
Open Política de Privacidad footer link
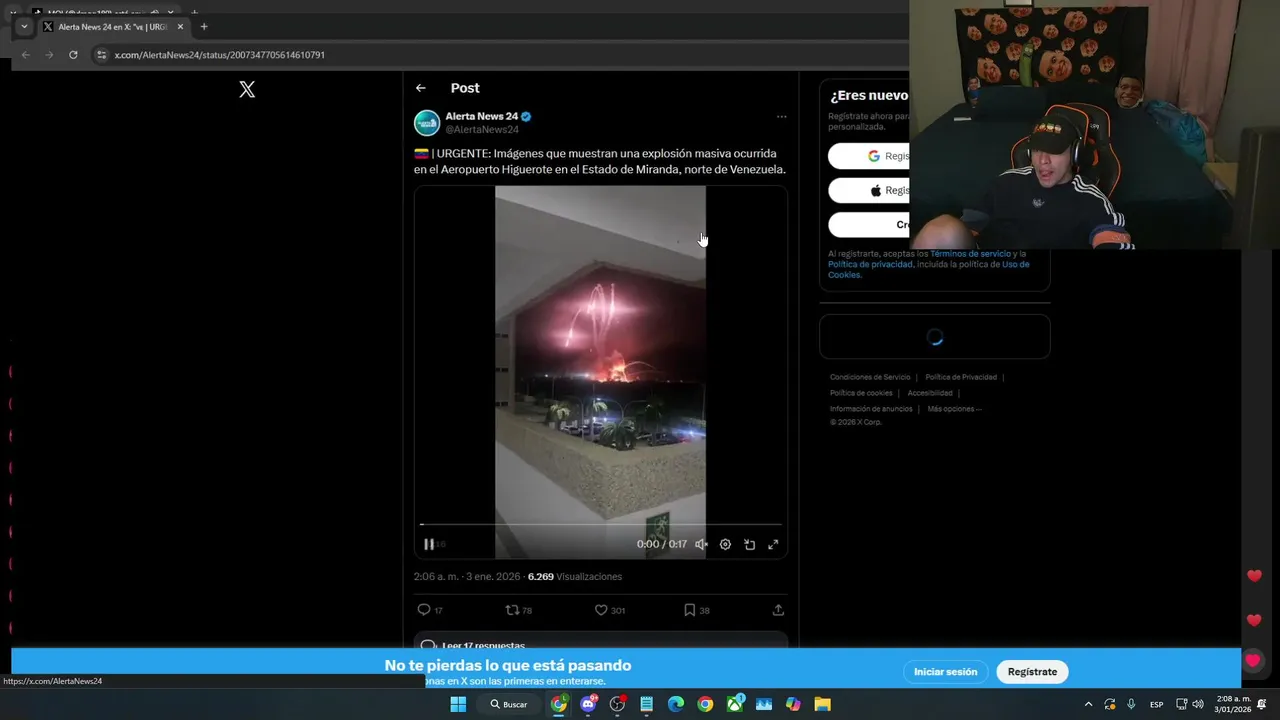(x=961, y=377)
